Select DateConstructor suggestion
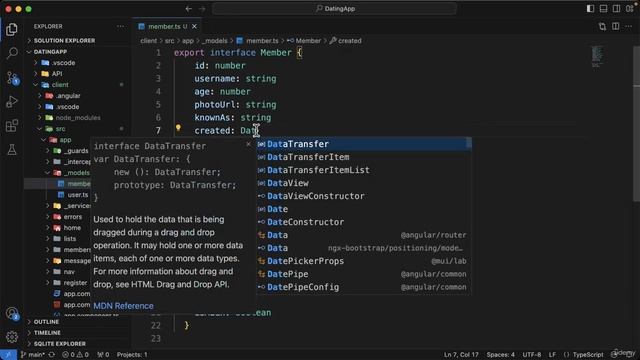The image size is (640, 360). (363, 222)
